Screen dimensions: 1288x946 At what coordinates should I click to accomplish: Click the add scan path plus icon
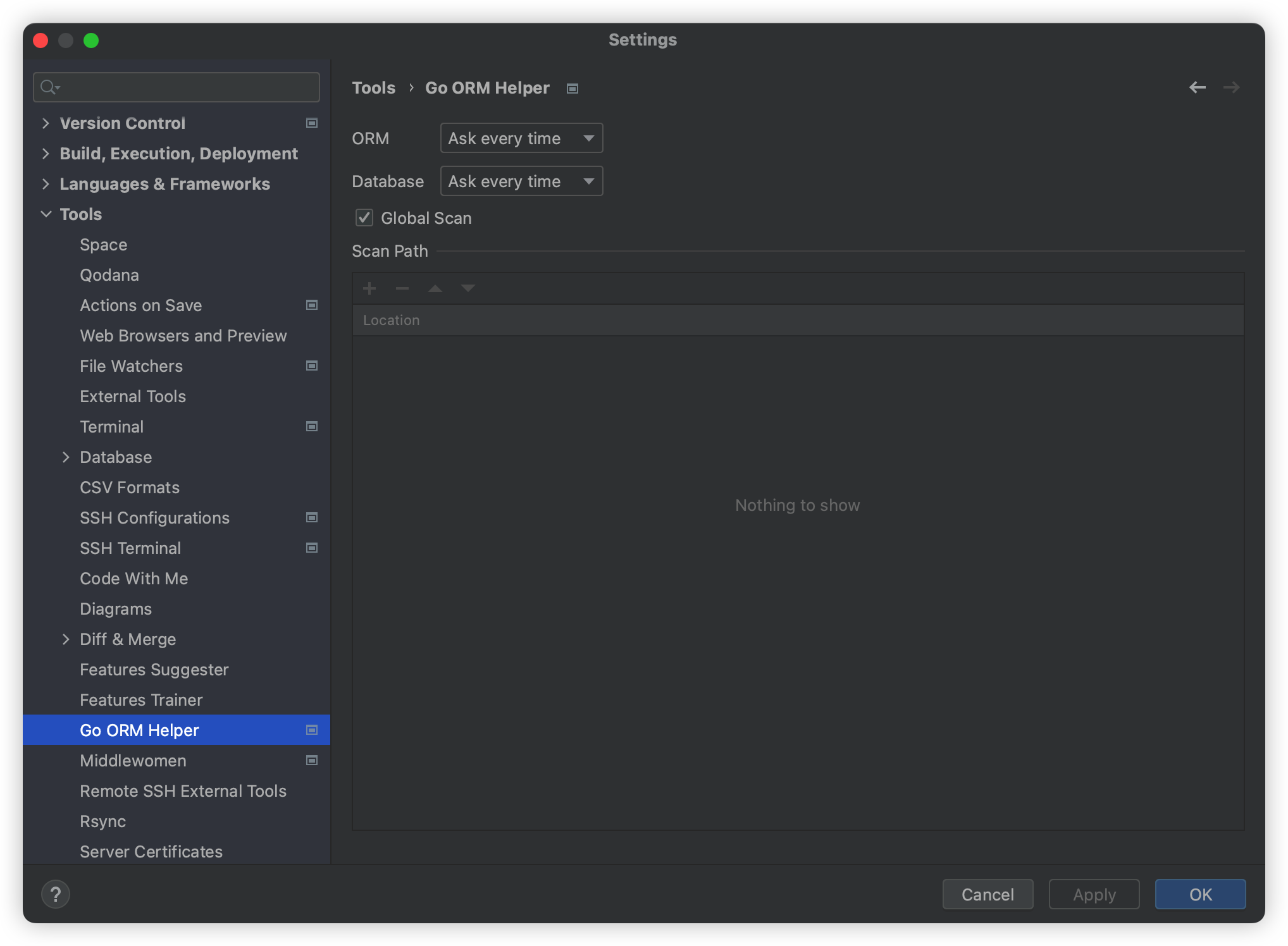pyautogui.click(x=369, y=288)
